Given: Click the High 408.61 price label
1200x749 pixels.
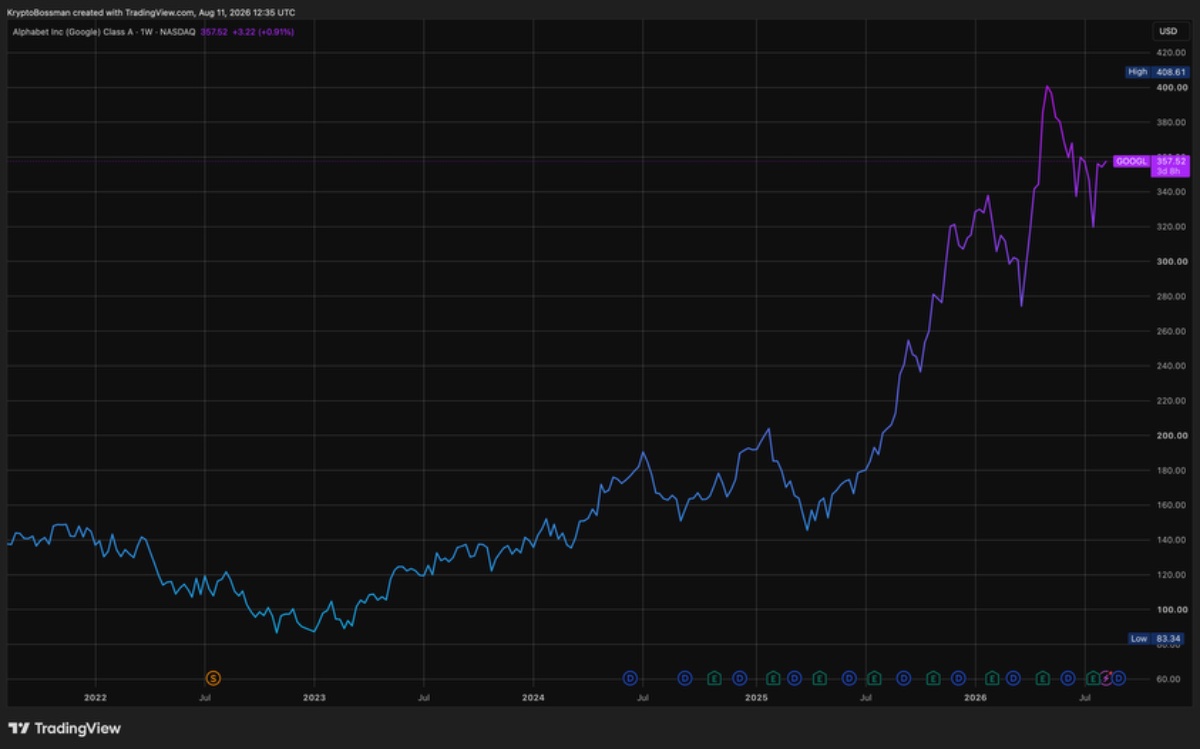Looking at the screenshot, I should [1156, 72].
